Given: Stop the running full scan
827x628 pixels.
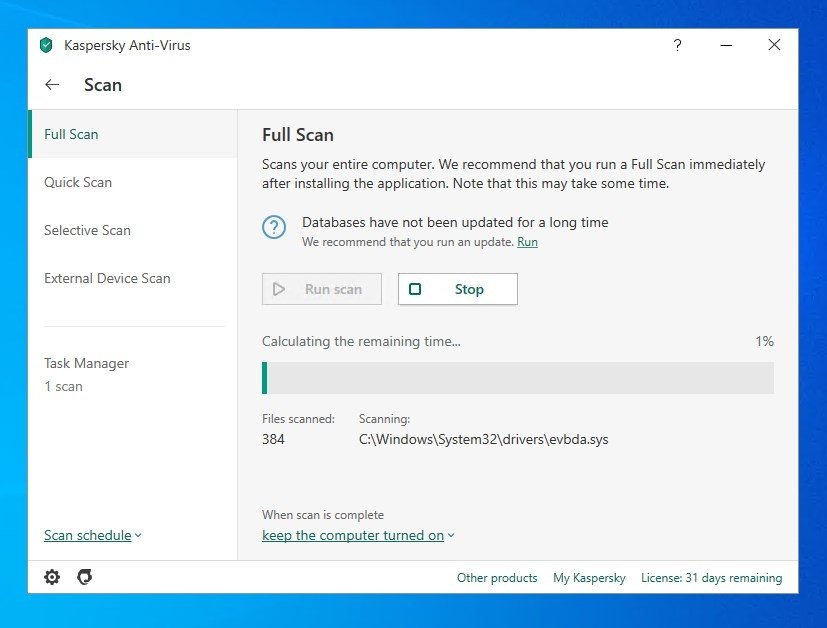Looking at the screenshot, I should [x=458, y=289].
